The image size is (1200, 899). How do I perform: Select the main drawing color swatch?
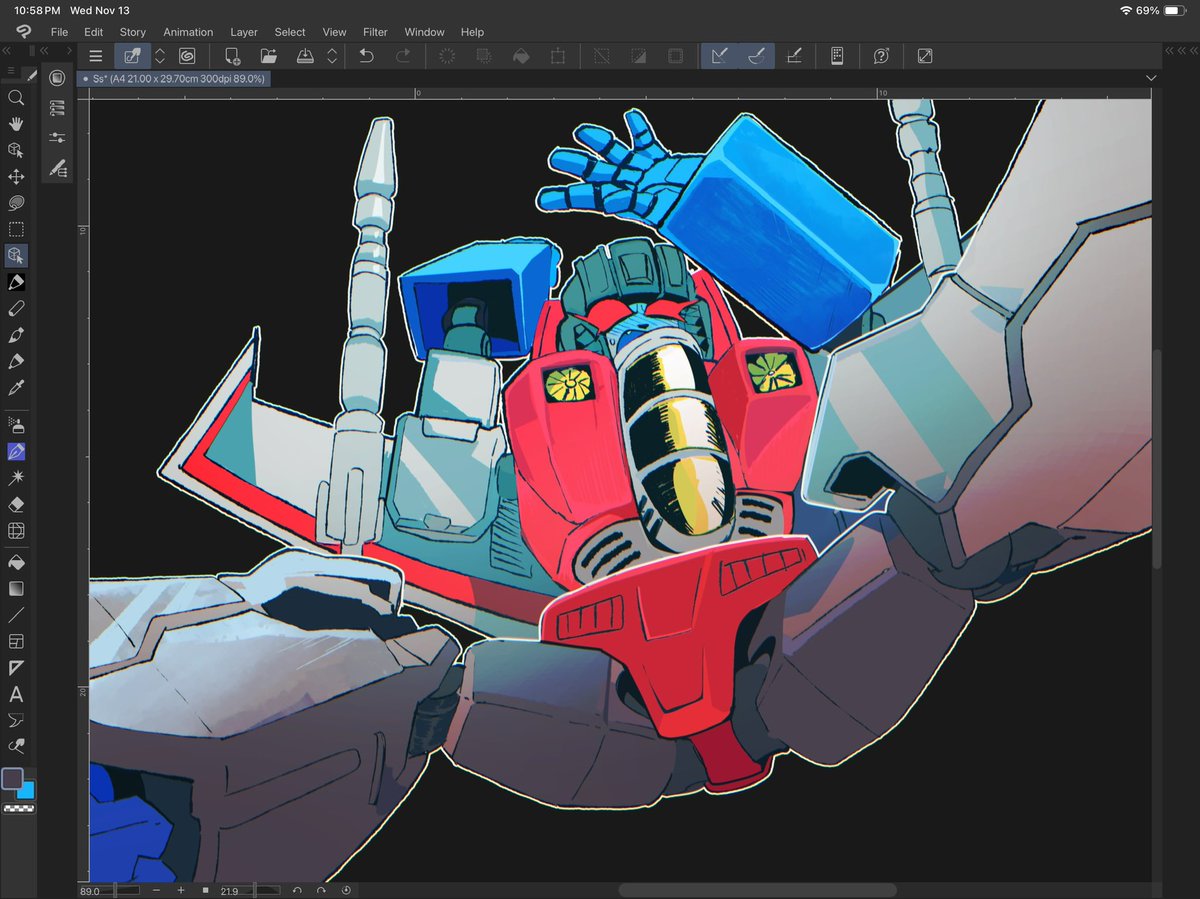tap(12, 778)
